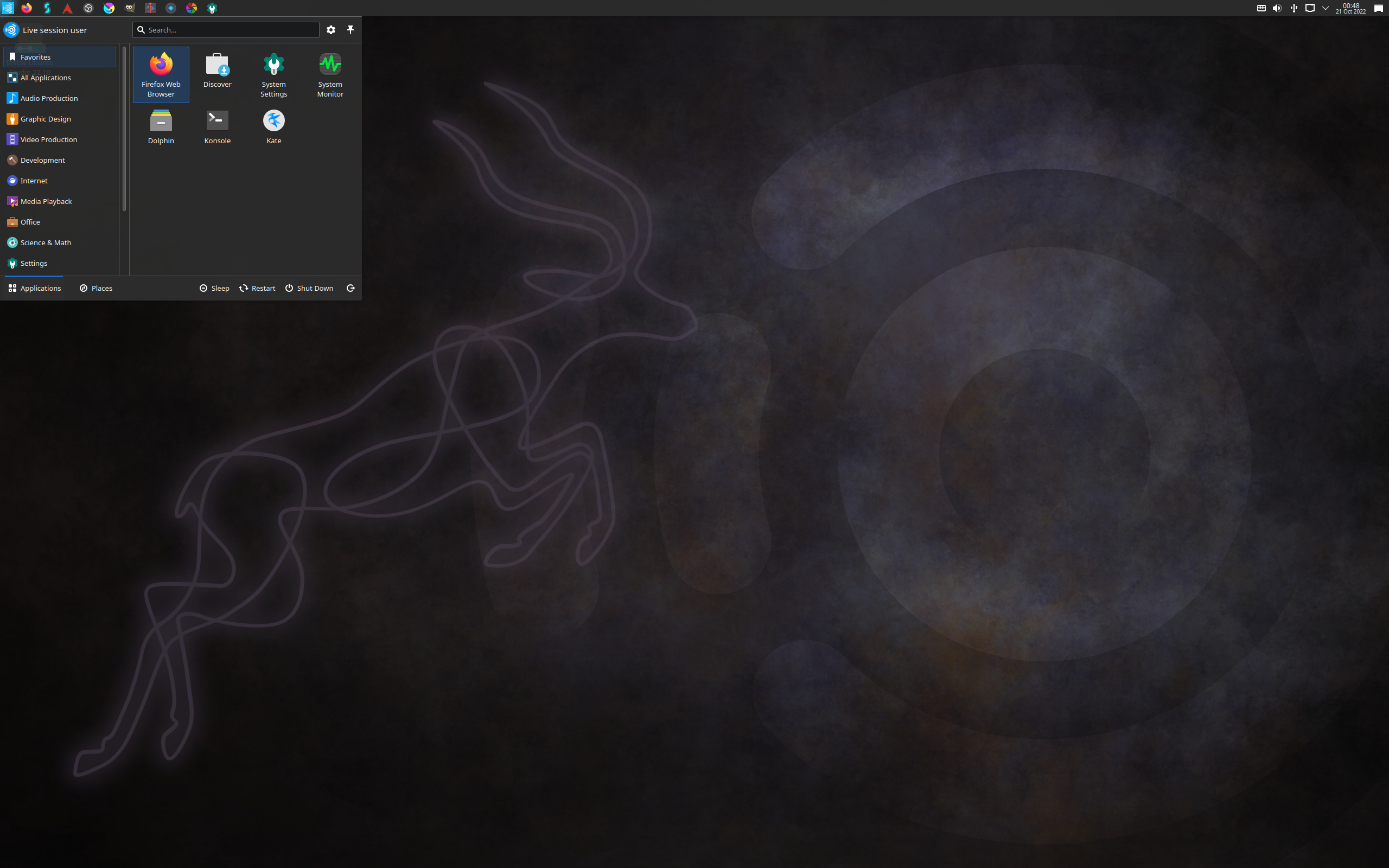1389x868 pixels.
Task: Launch System Monitor
Action: (330, 75)
